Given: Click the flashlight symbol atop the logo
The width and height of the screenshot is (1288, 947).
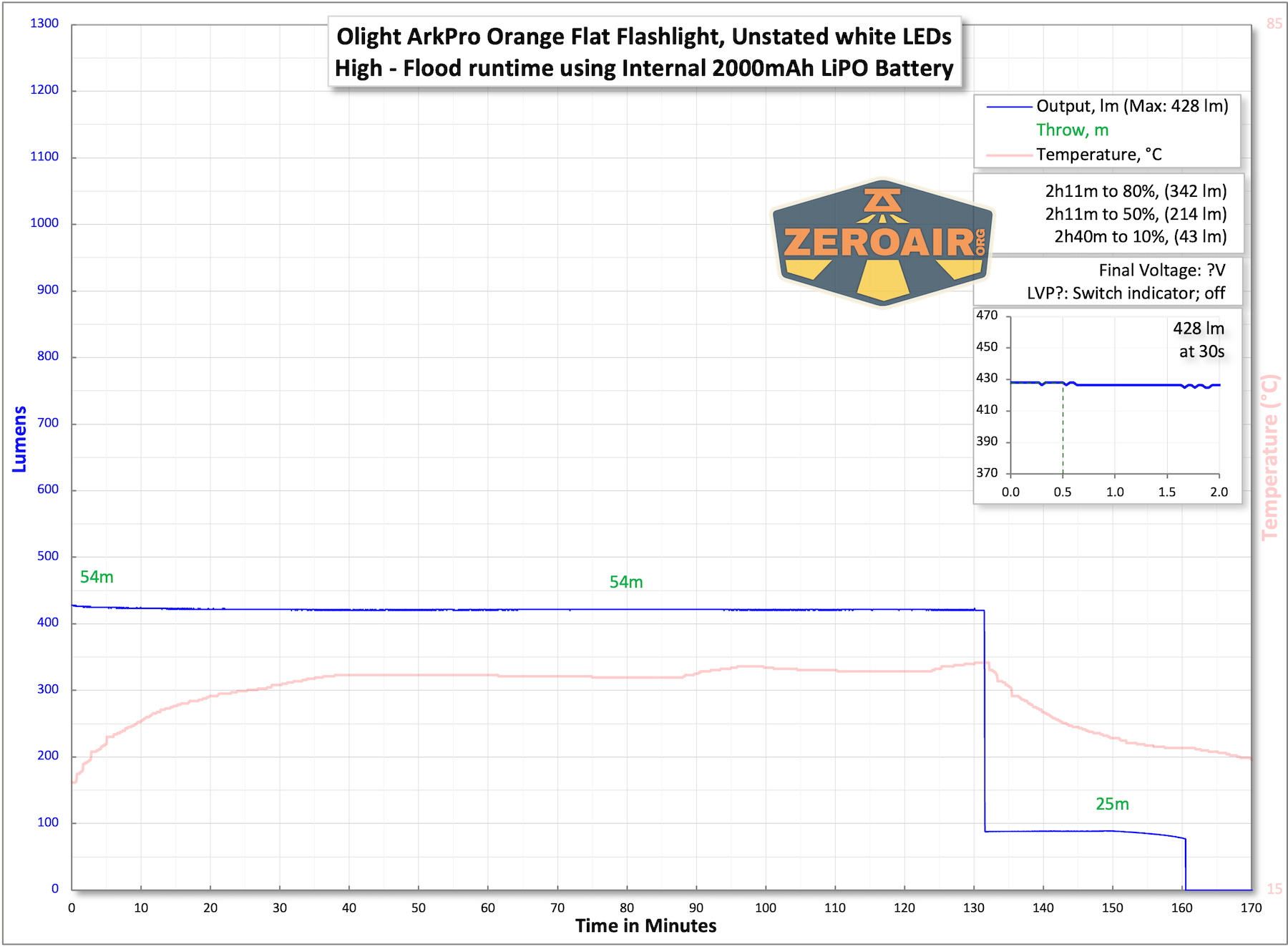Looking at the screenshot, I should [882, 201].
